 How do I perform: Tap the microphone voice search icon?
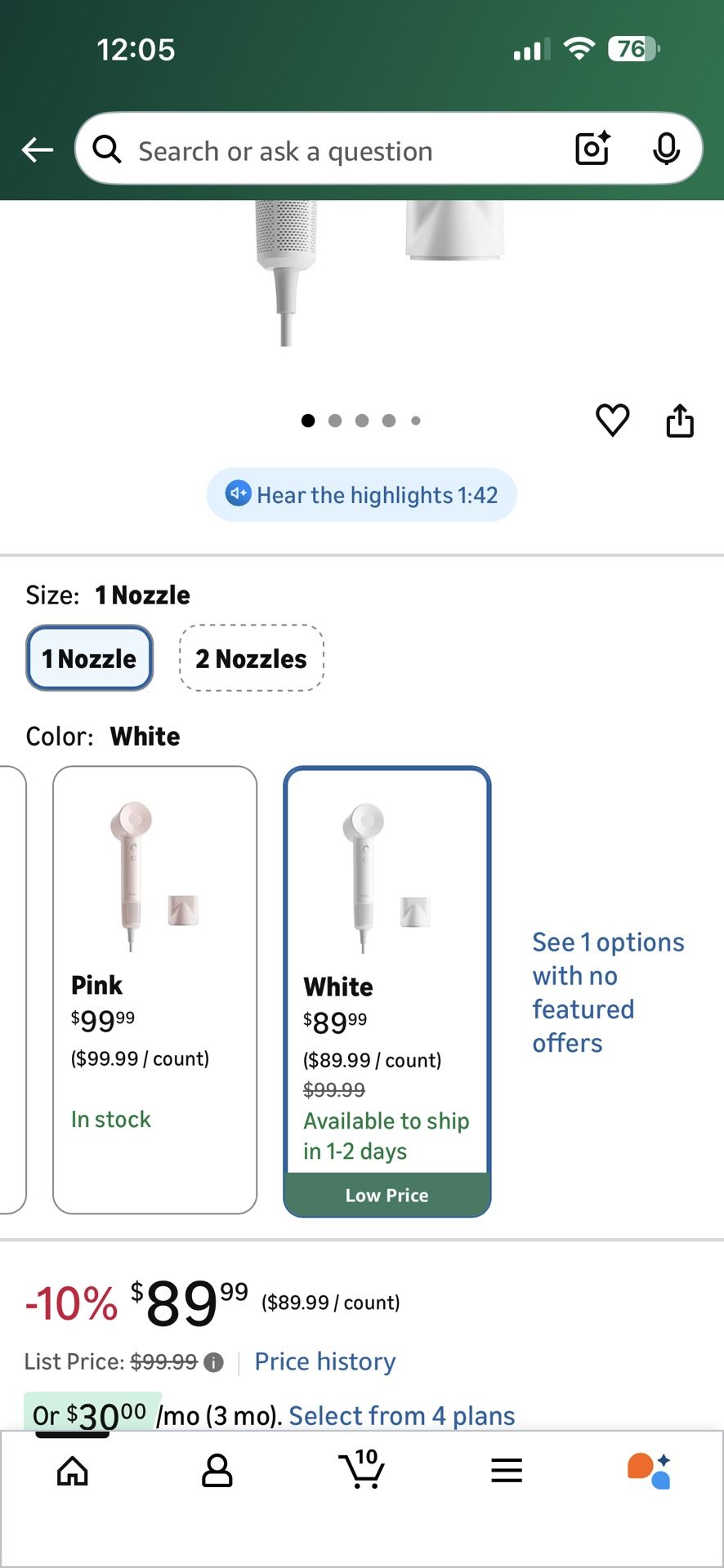666,149
